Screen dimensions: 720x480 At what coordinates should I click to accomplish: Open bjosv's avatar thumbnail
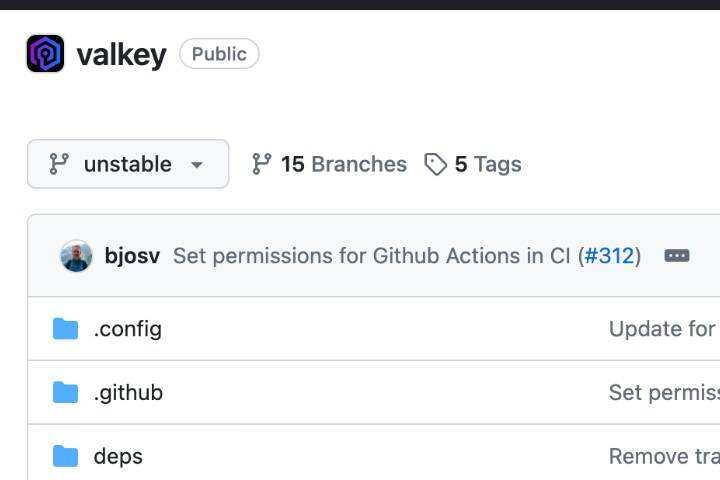77,256
